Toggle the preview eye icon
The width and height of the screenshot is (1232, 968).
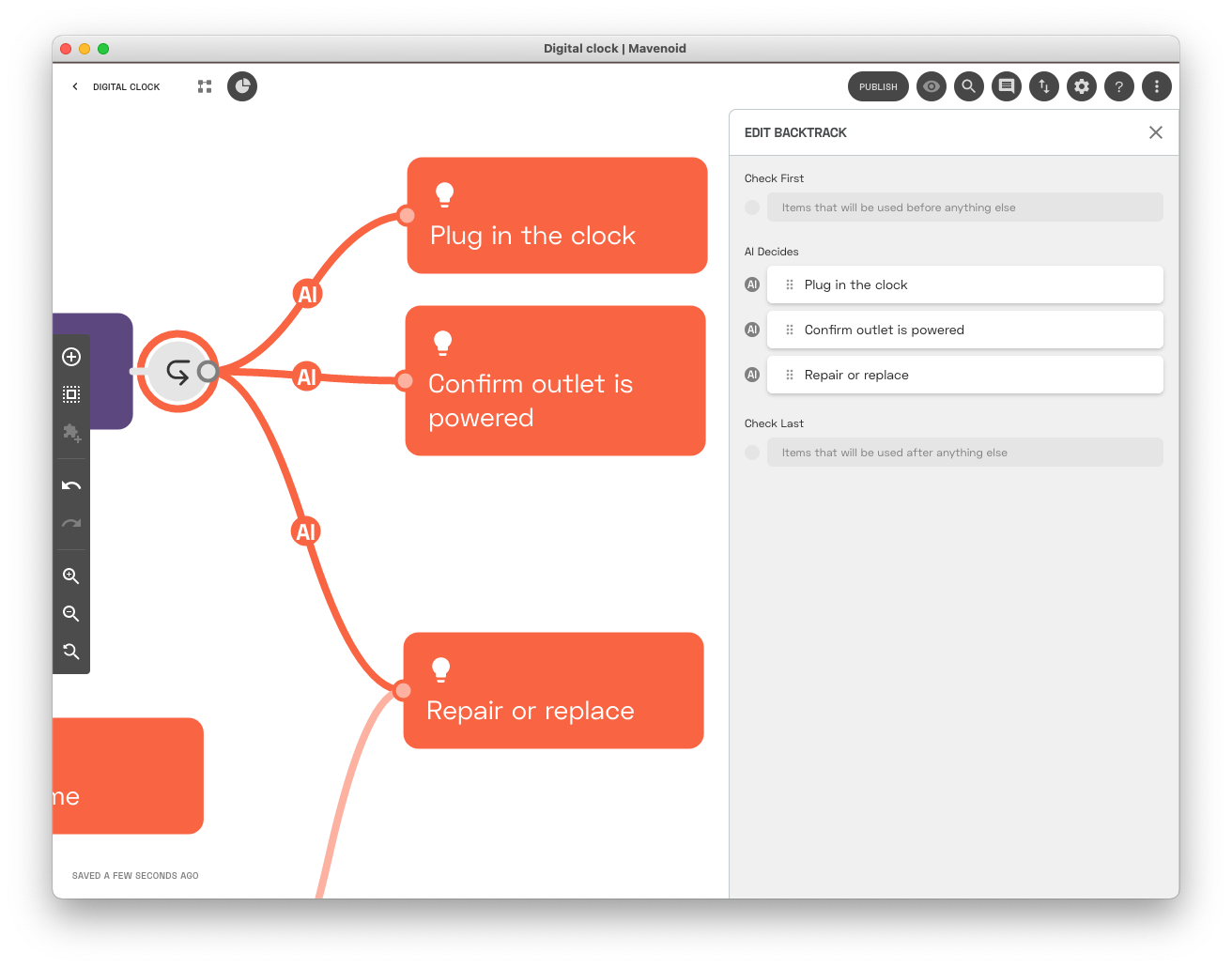coord(932,86)
